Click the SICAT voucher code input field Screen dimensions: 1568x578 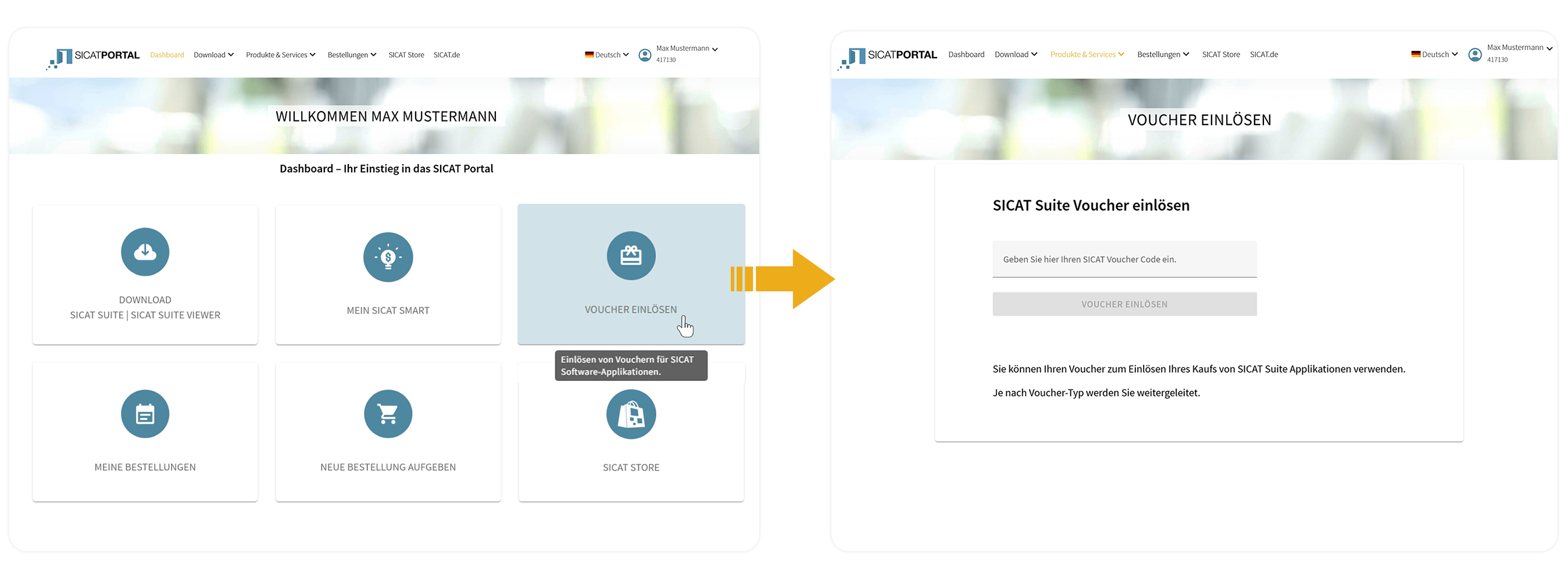click(x=1124, y=259)
